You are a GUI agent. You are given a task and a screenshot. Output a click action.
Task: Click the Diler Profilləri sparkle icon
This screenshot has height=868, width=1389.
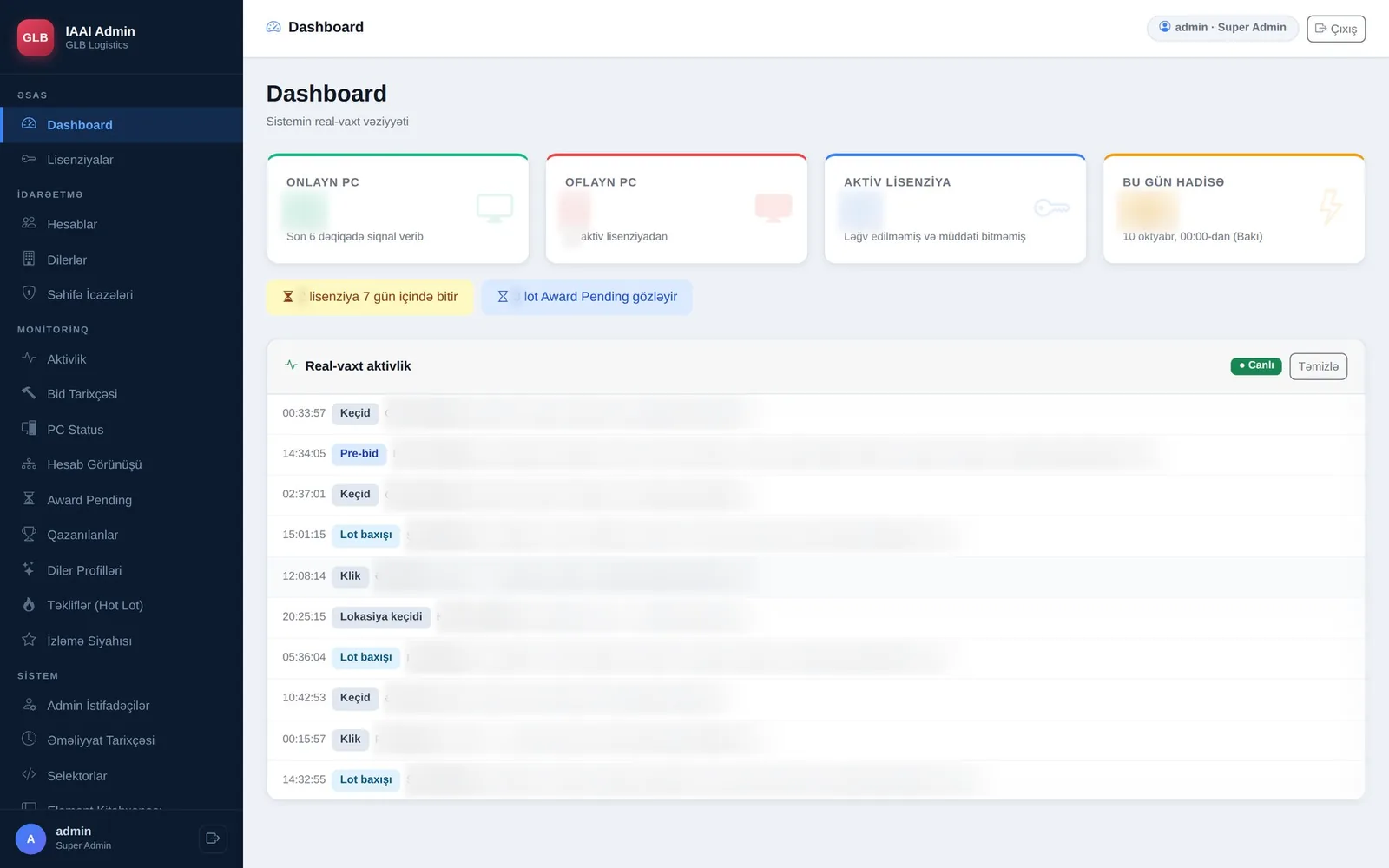tap(29, 569)
